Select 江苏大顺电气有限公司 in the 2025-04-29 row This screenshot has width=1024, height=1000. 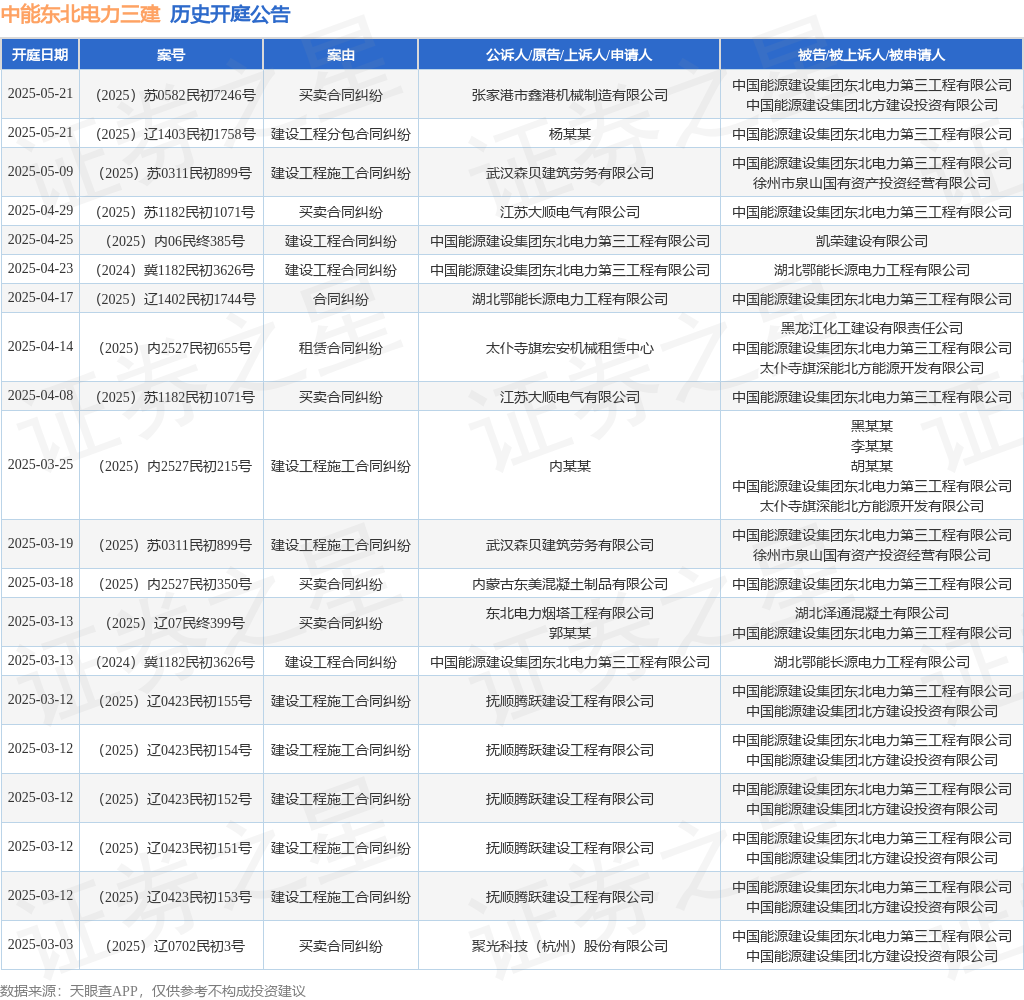pos(569,212)
